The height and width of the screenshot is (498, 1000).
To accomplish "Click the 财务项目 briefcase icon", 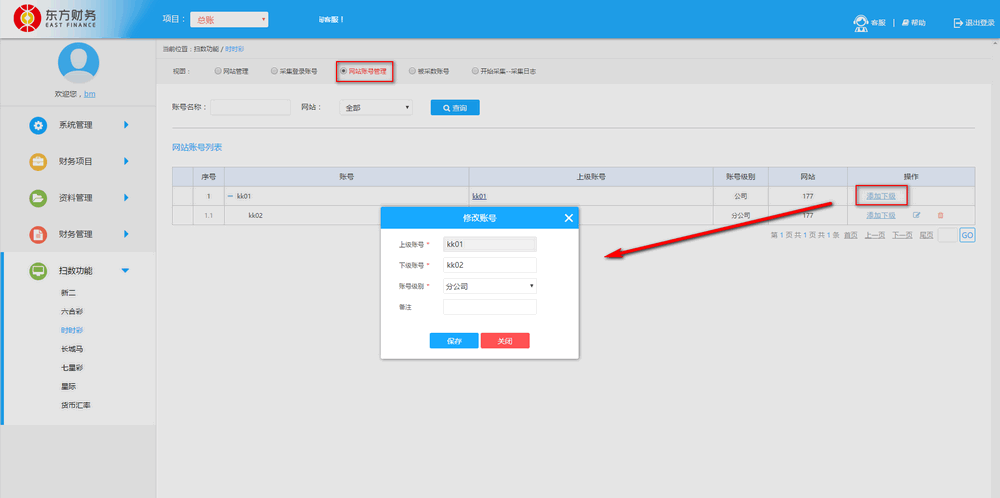I will coord(38,161).
